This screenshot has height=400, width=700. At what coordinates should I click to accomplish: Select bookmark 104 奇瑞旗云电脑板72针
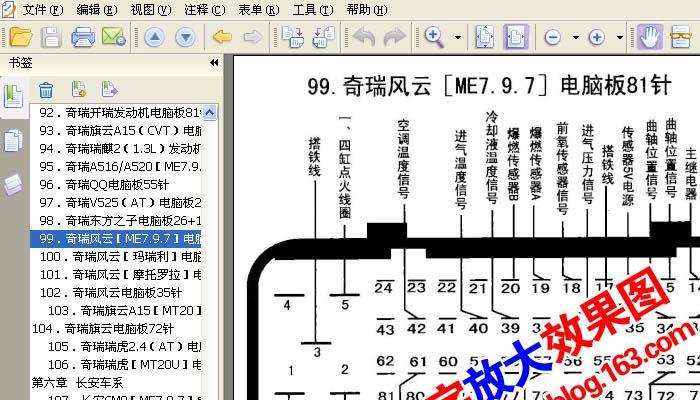tap(103, 329)
